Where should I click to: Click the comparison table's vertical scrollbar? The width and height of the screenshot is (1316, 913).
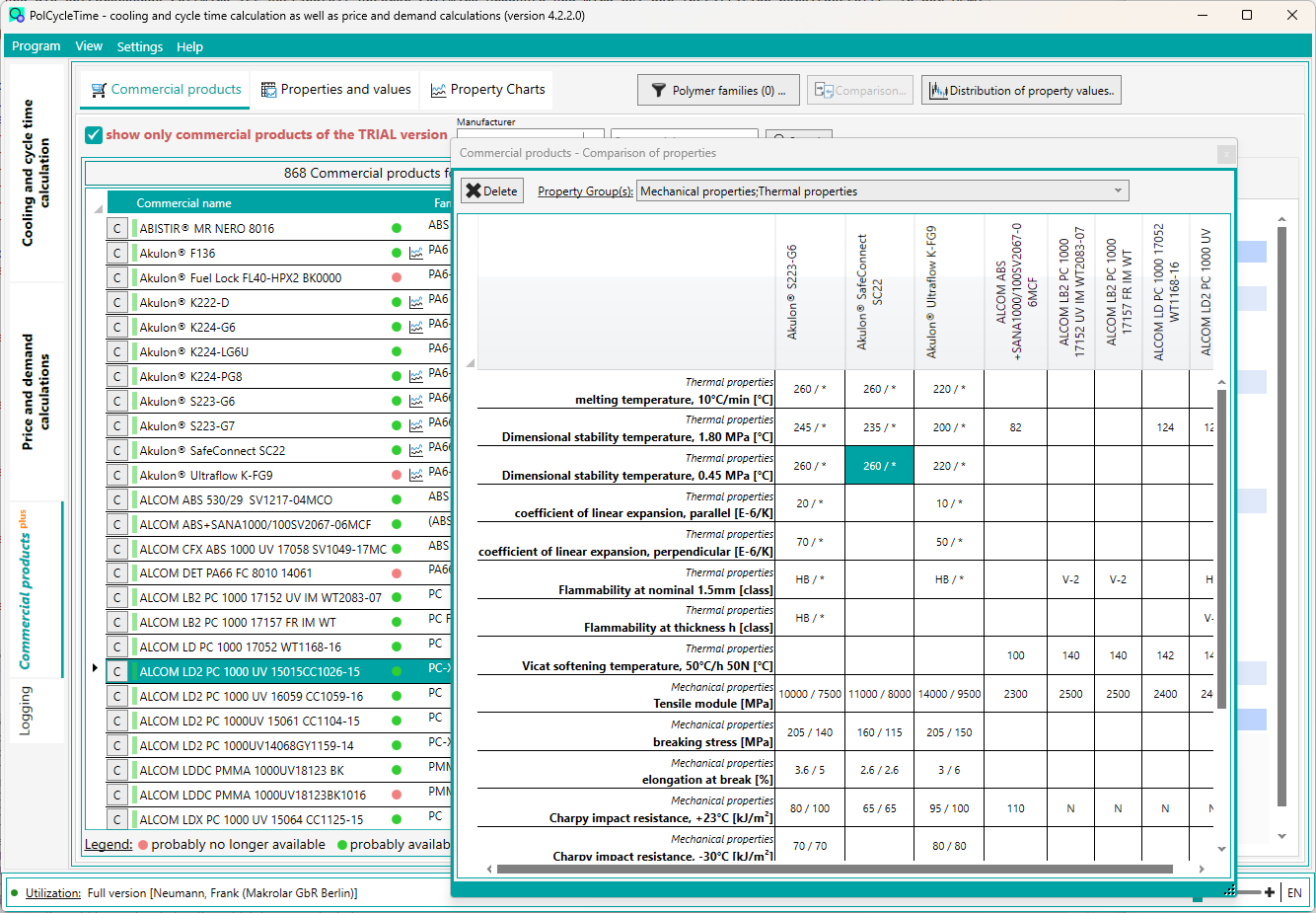pos(1221,549)
